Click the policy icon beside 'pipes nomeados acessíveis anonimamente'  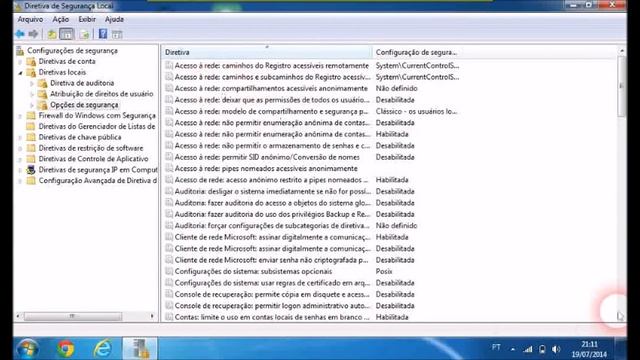(169, 168)
